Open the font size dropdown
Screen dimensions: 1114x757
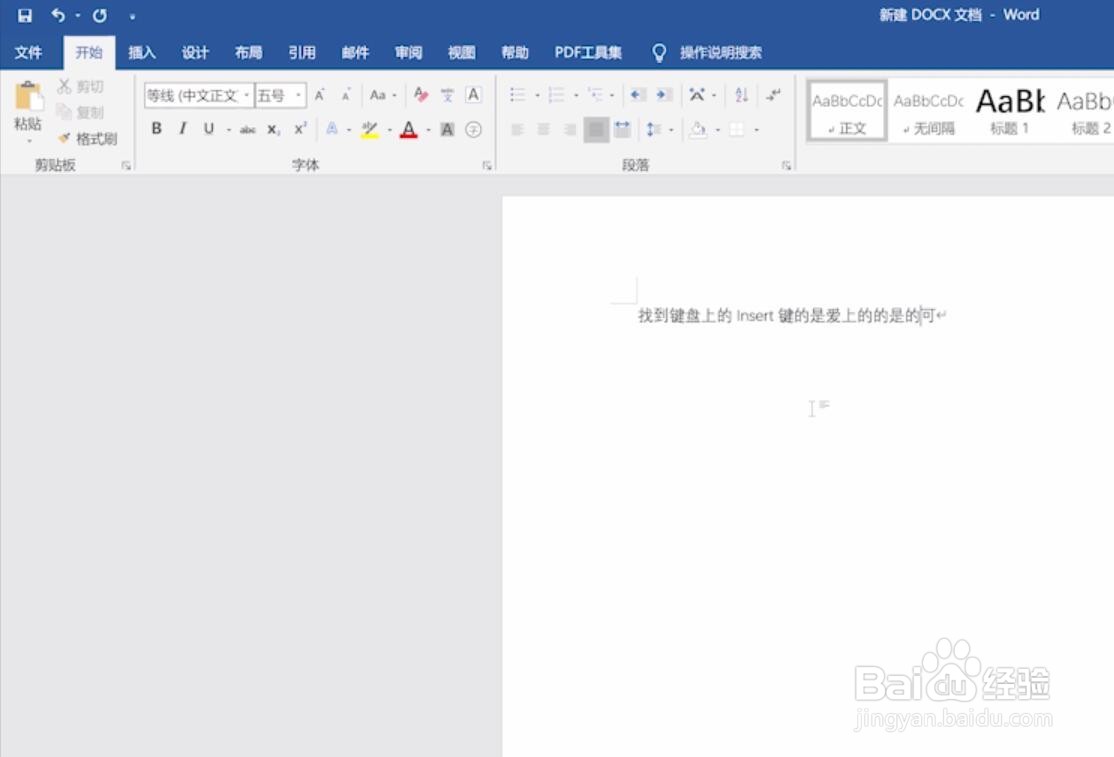click(x=297, y=94)
